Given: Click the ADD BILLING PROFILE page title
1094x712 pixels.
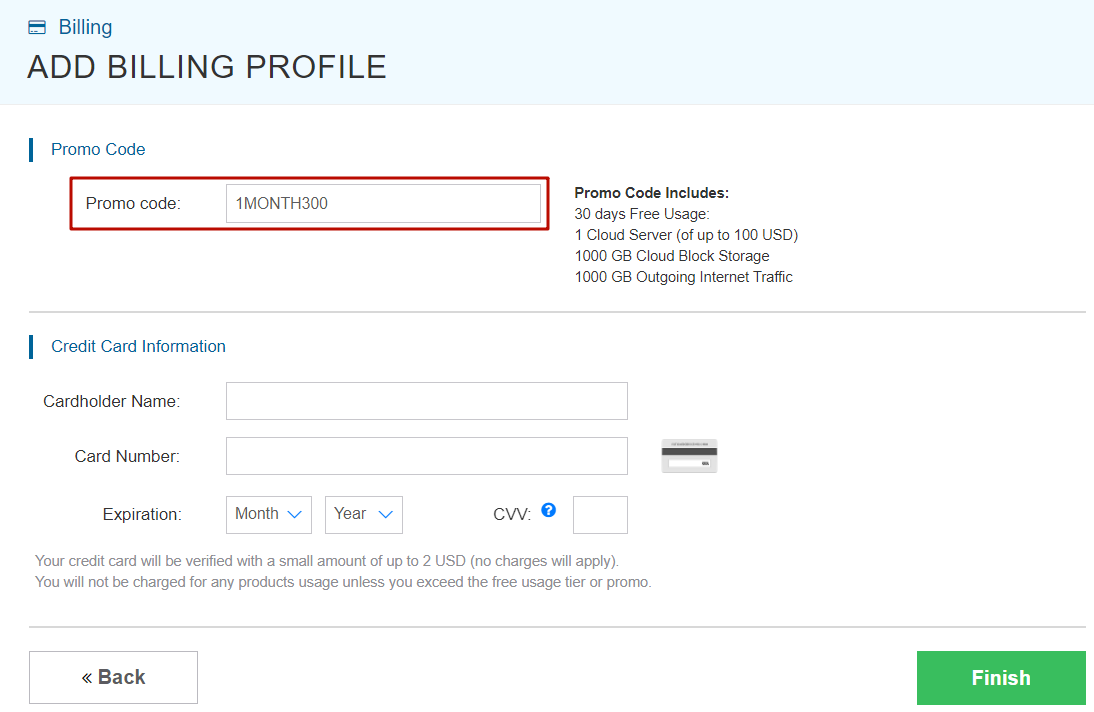Looking at the screenshot, I should pos(206,66).
